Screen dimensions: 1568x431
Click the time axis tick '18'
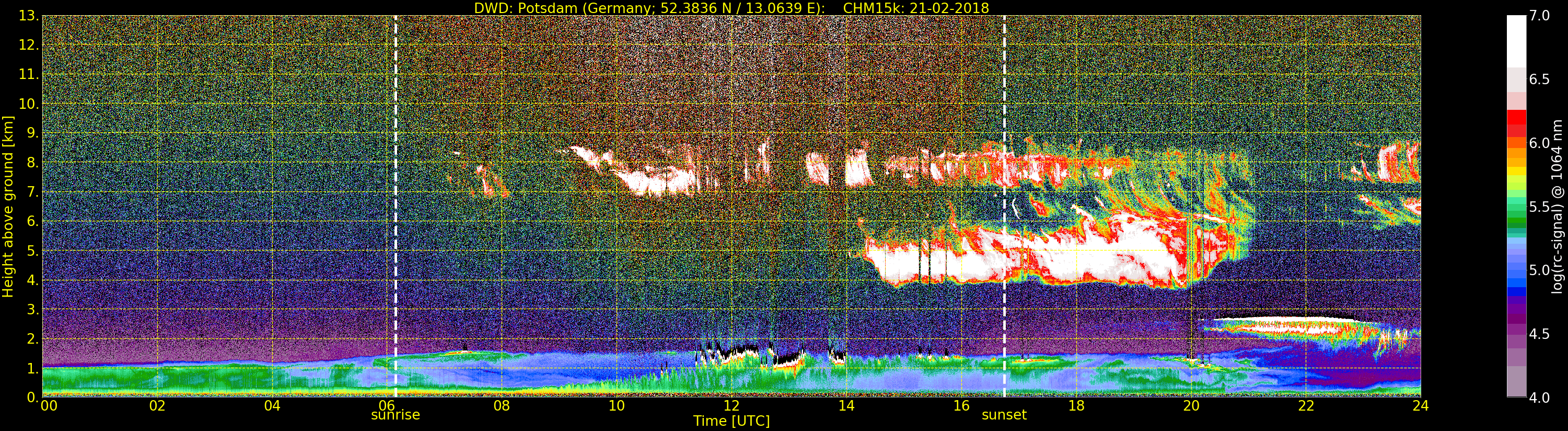click(x=1076, y=405)
